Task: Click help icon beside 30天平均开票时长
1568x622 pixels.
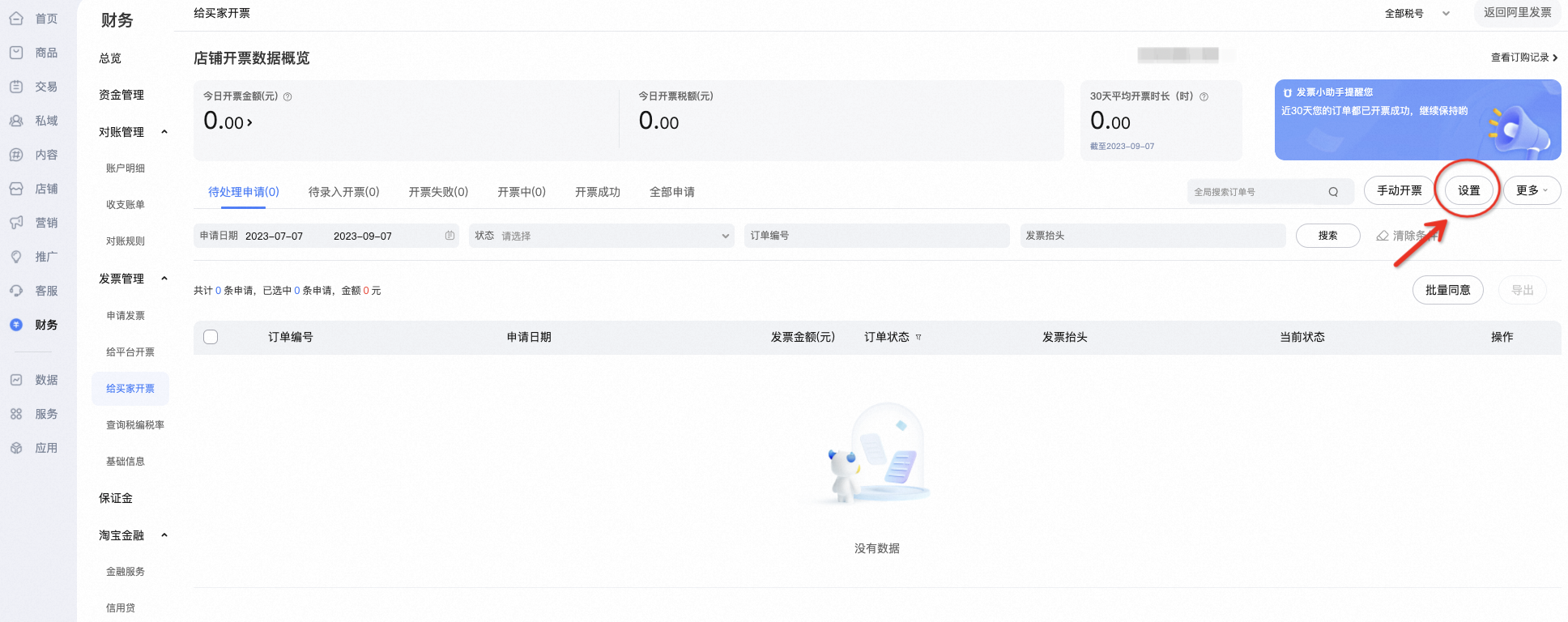Action: point(1204,96)
